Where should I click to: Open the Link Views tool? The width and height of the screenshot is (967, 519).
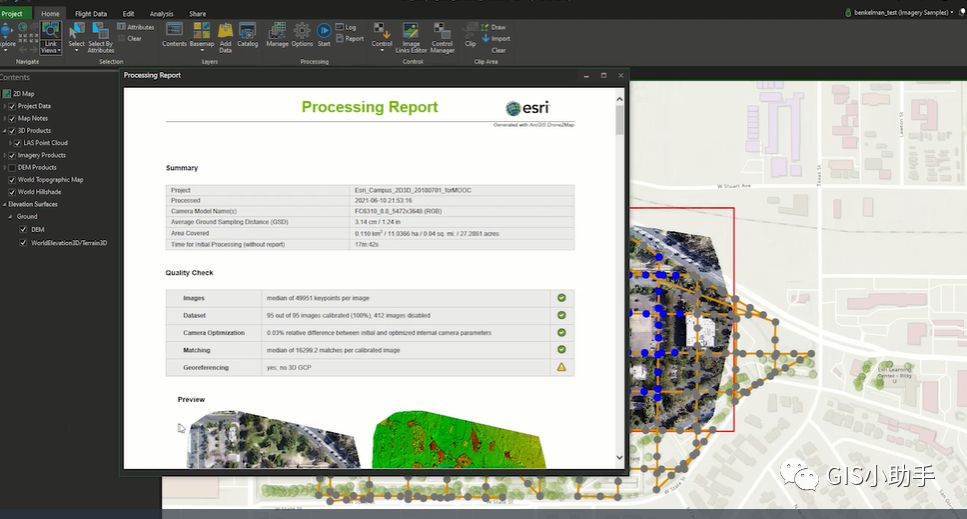[x=50, y=38]
